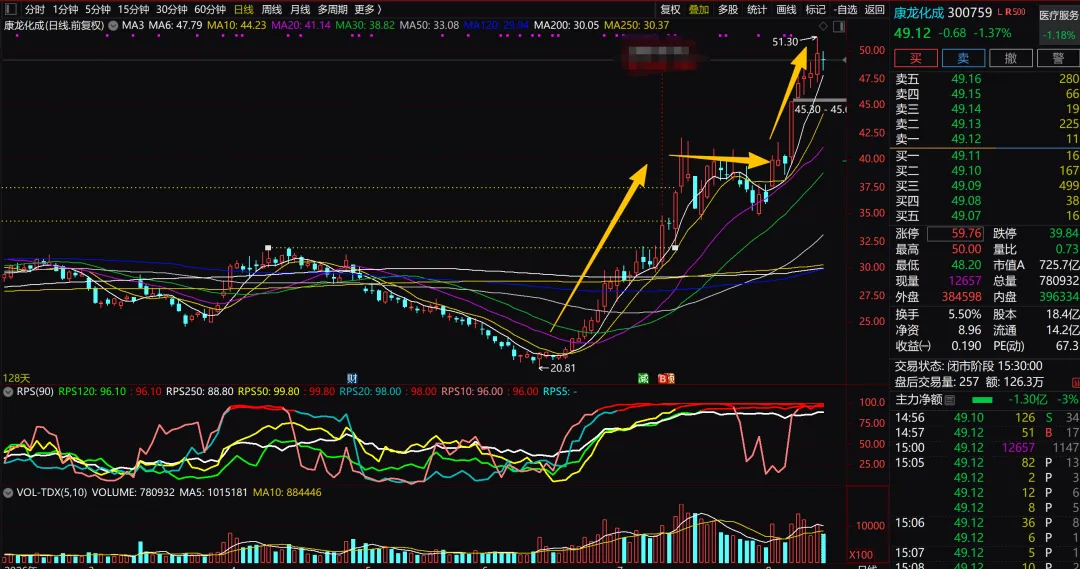1080x569 pixels.
Task: Click the blue 卖 sell button
Action: [x=963, y=59]
